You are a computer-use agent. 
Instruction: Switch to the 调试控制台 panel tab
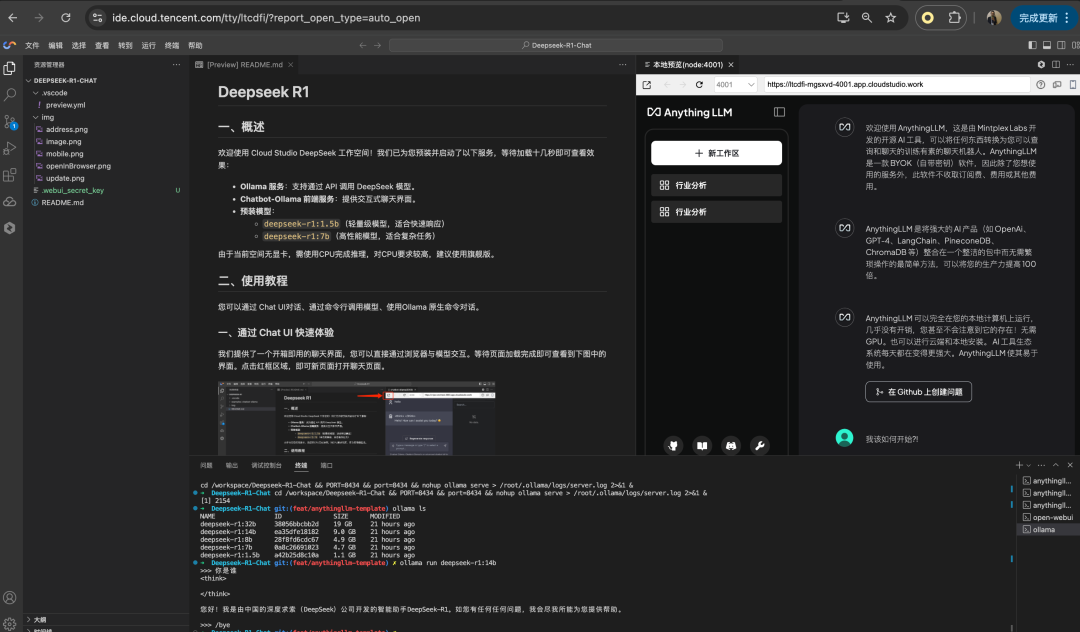tap(267, 465)
